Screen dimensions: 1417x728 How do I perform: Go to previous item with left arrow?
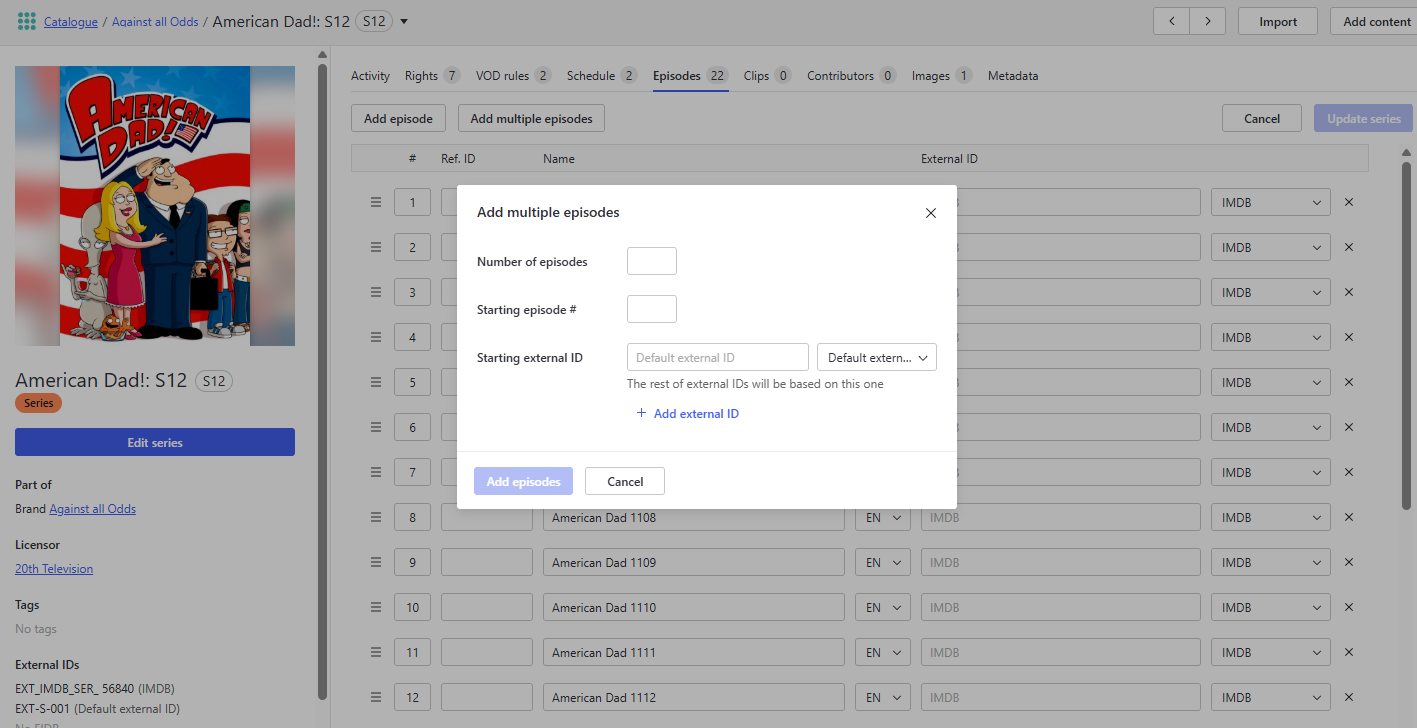[x=1171, y=21]
